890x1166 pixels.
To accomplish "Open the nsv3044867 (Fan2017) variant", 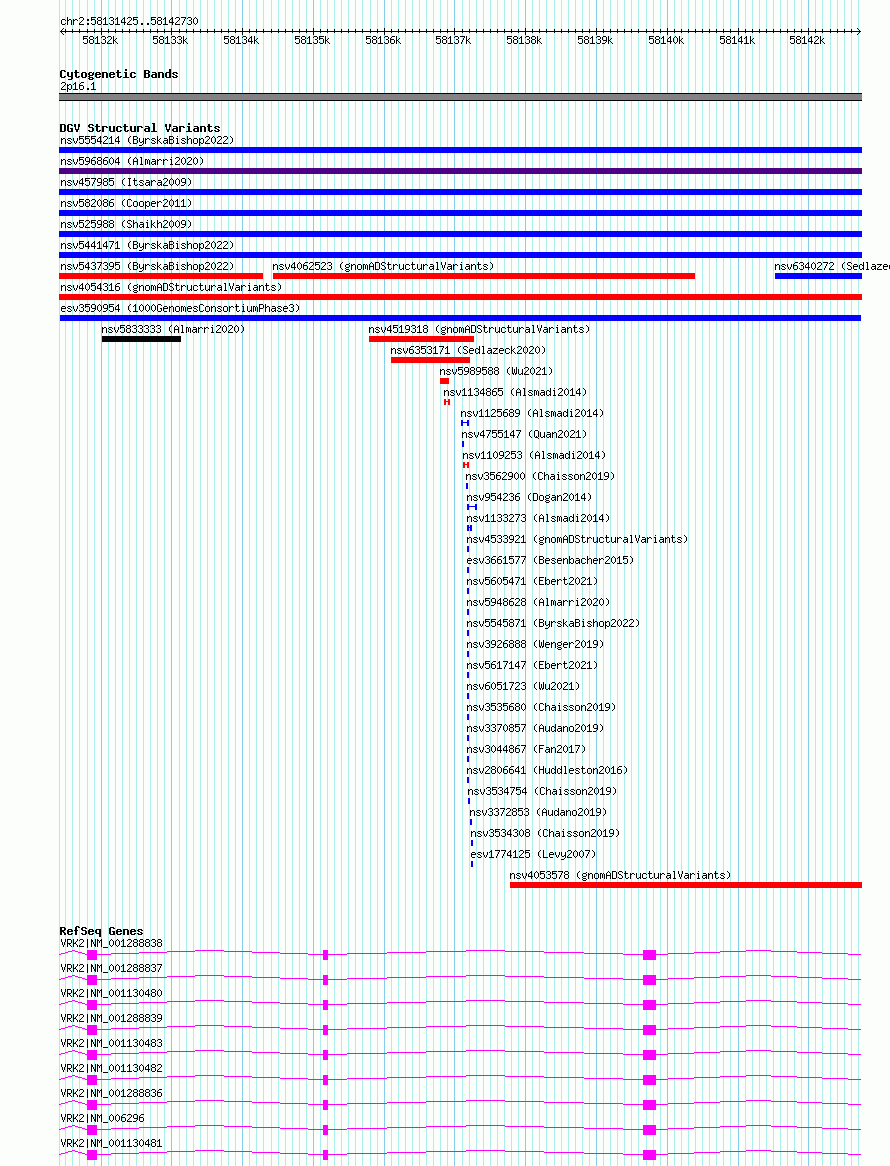I will click(526, 749).
